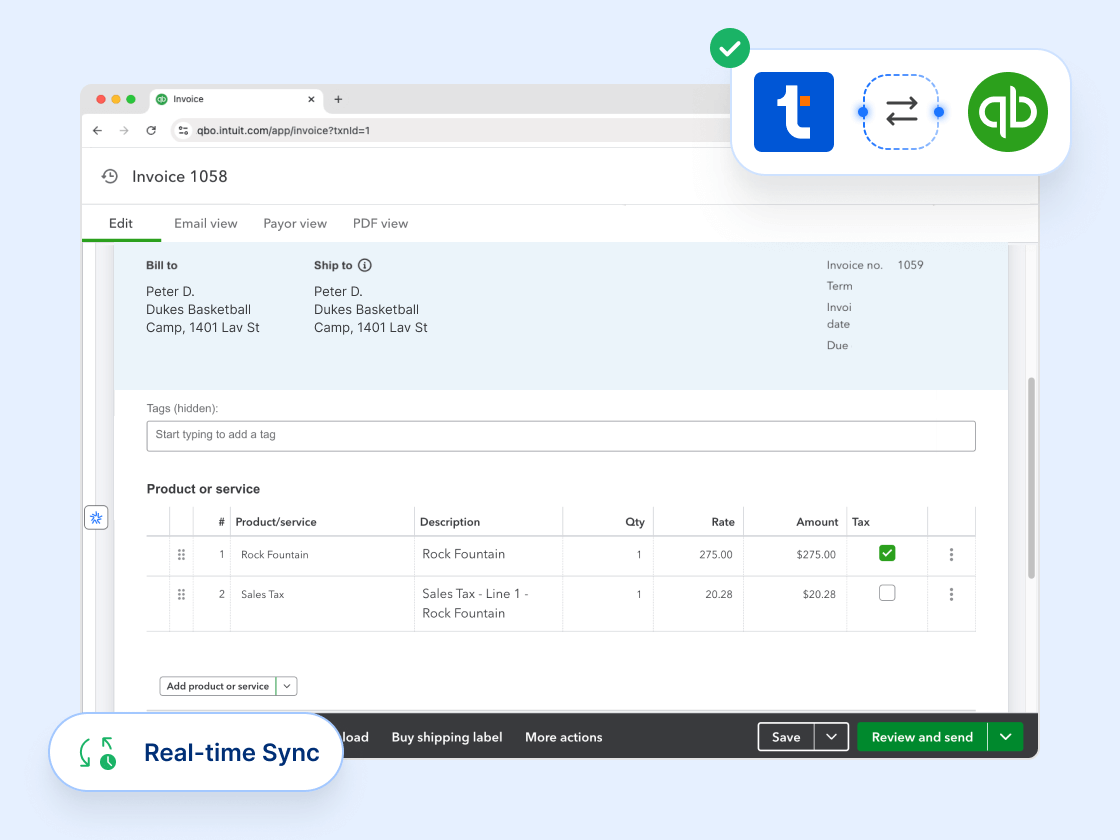This screenshot has height=840, width=1120.
Task: Click Buy shipping label
Action: pyautogui.click(x=446, y=737)
